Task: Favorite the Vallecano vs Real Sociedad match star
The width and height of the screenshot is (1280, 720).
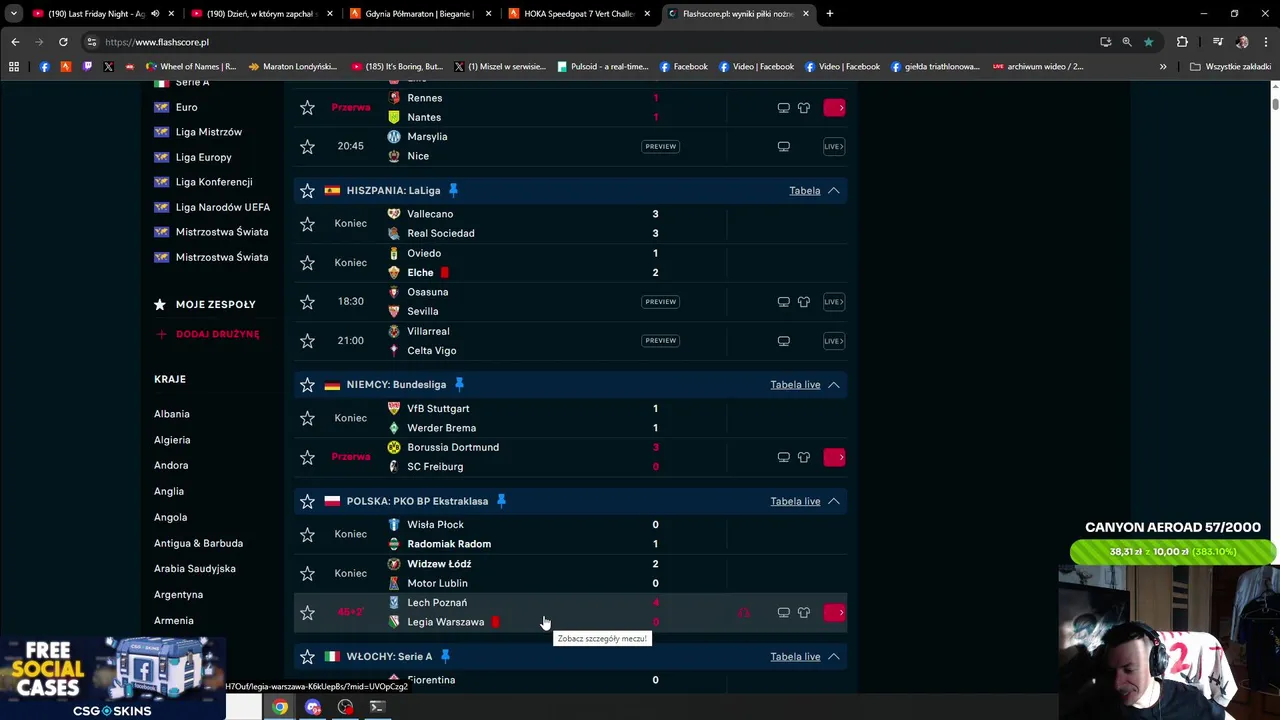Action: [x=307, y=223]
